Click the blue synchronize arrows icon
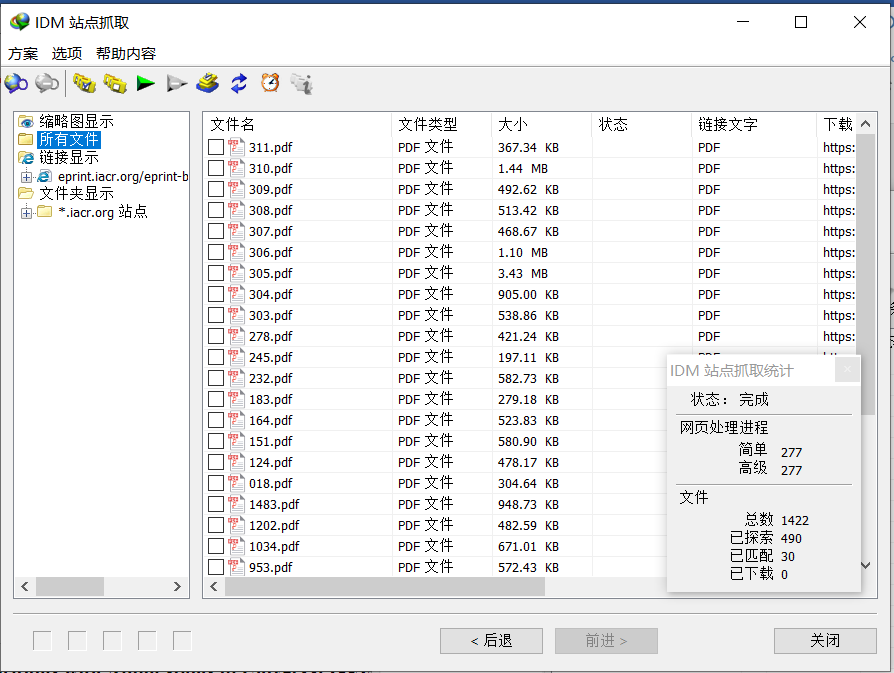 point(239,83)
